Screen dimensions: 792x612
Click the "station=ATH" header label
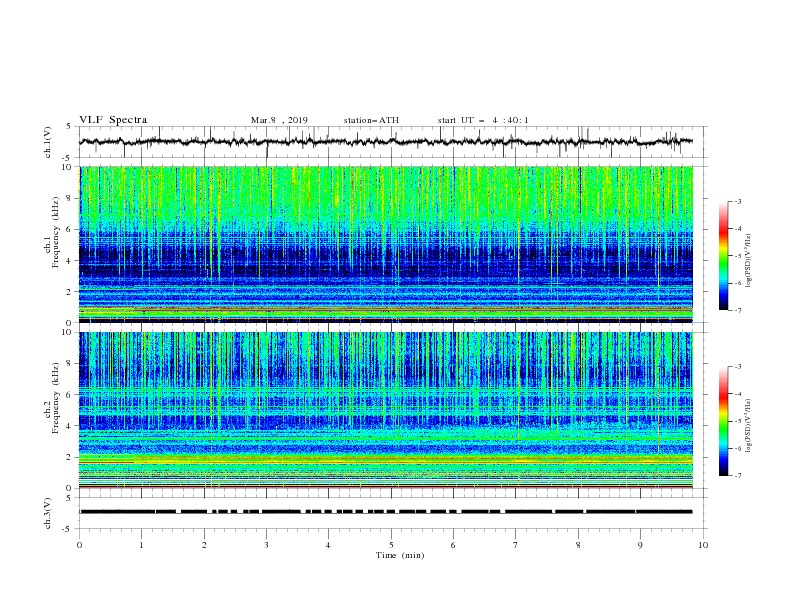tap(371, 120)
